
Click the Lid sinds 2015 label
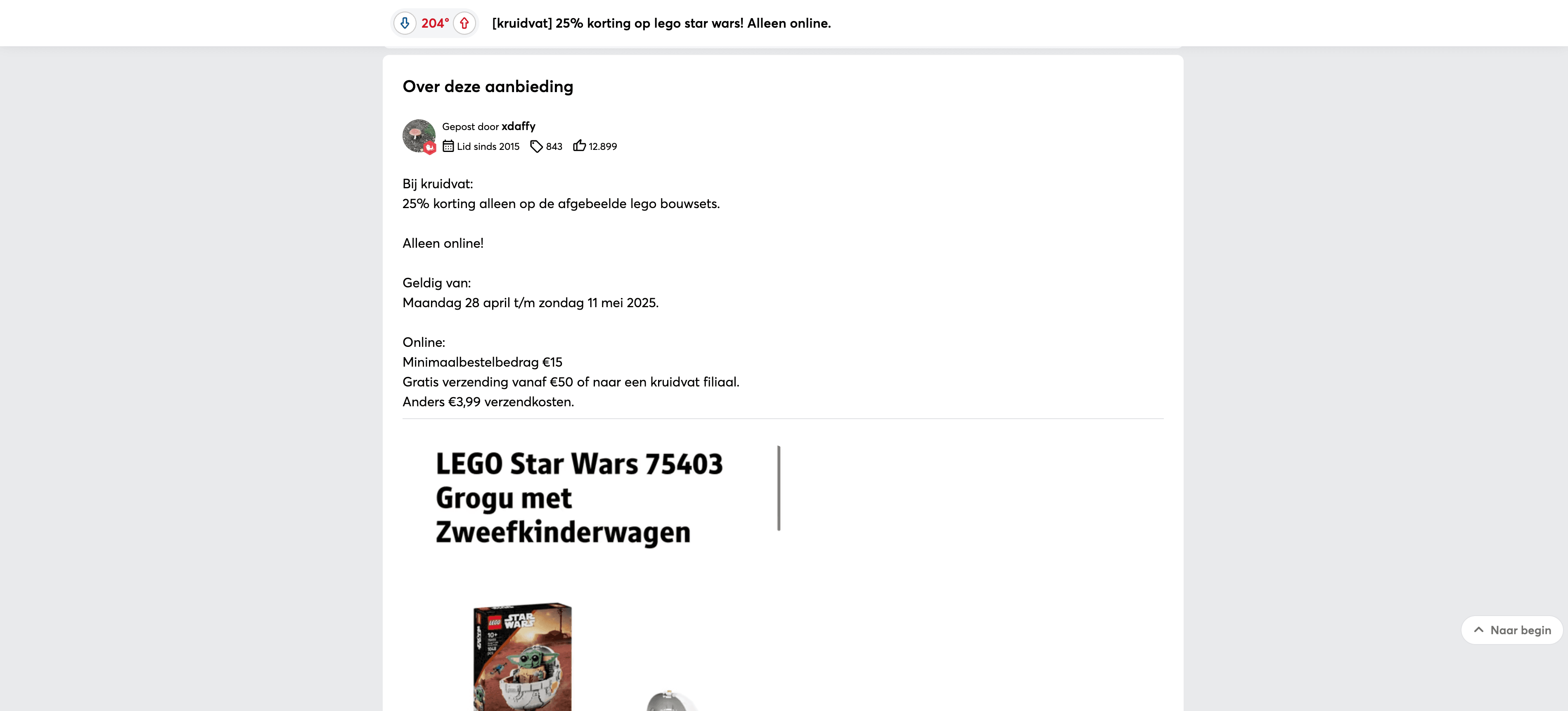[x=488, y=146]
